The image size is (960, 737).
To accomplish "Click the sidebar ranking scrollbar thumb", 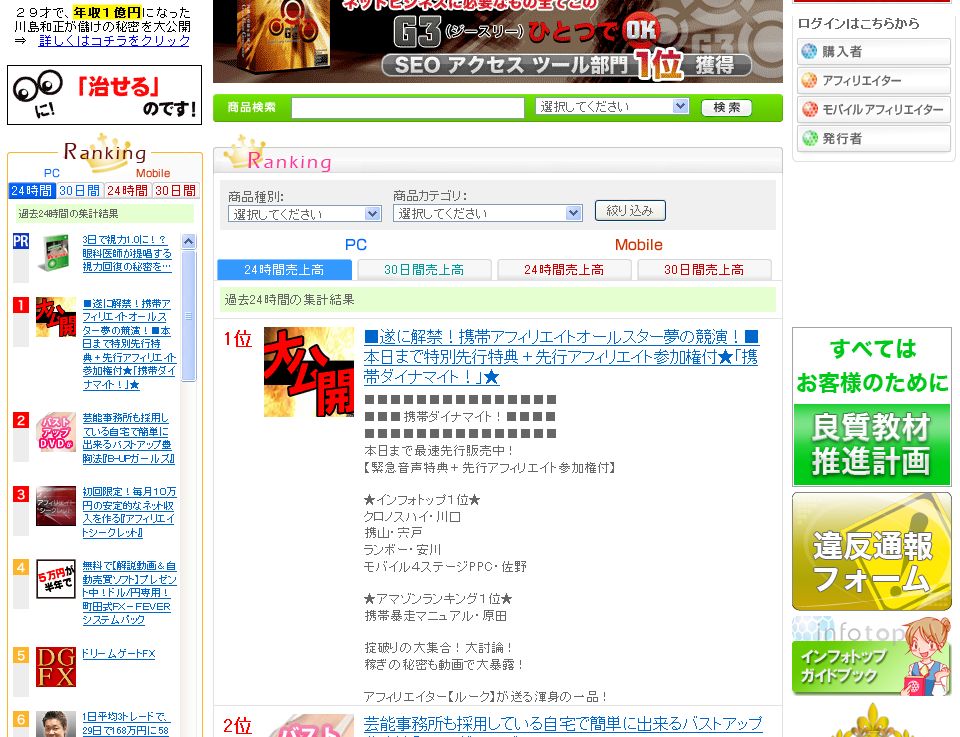I will 189,315.
